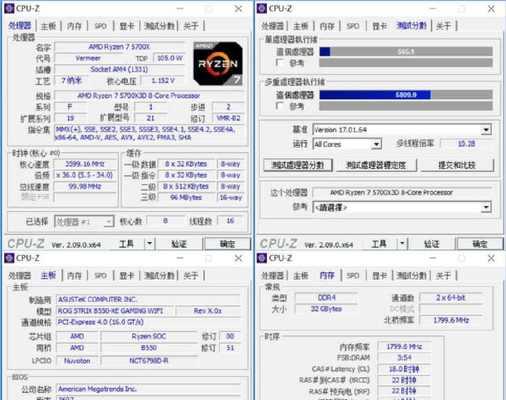Click CPU-Z app icon in memory window
Viewport: 506px width, 400px height.
tap(262, 258)
